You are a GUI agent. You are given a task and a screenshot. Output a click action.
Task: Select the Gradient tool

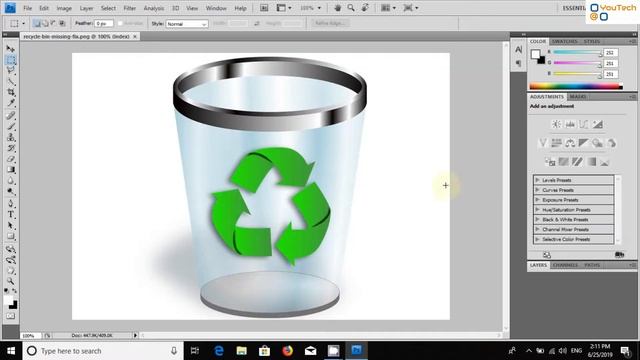point(11,169)
